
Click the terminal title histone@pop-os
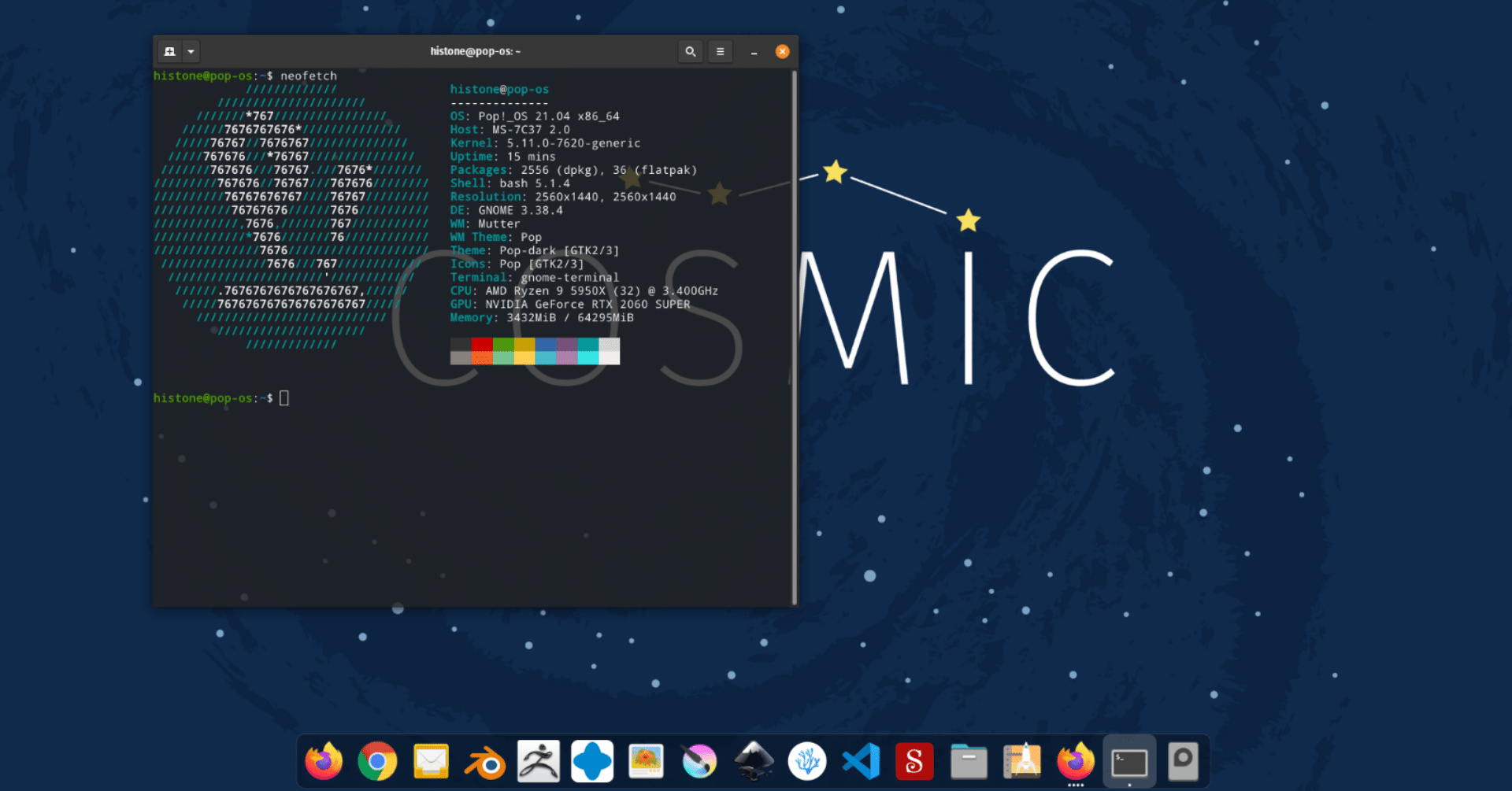[475, 51]
